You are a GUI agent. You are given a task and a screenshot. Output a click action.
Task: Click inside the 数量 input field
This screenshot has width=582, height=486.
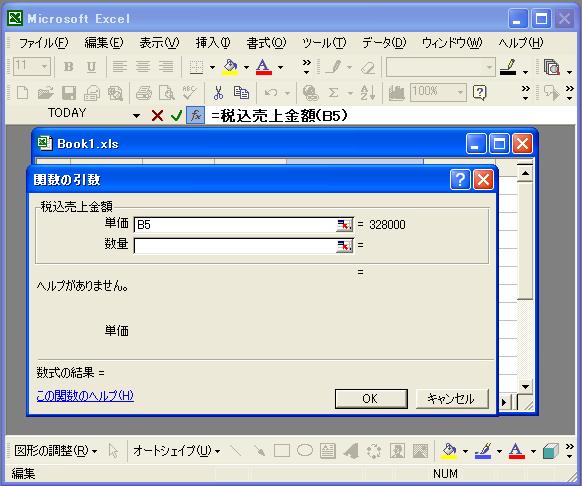235,245
